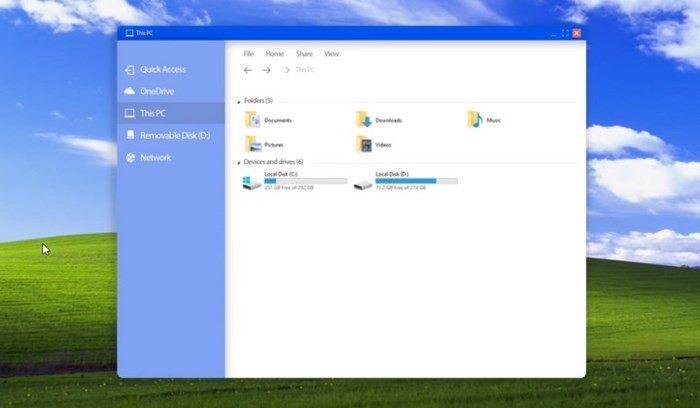Open the View tab
The image size is (700, 408).
coord(331,54)
